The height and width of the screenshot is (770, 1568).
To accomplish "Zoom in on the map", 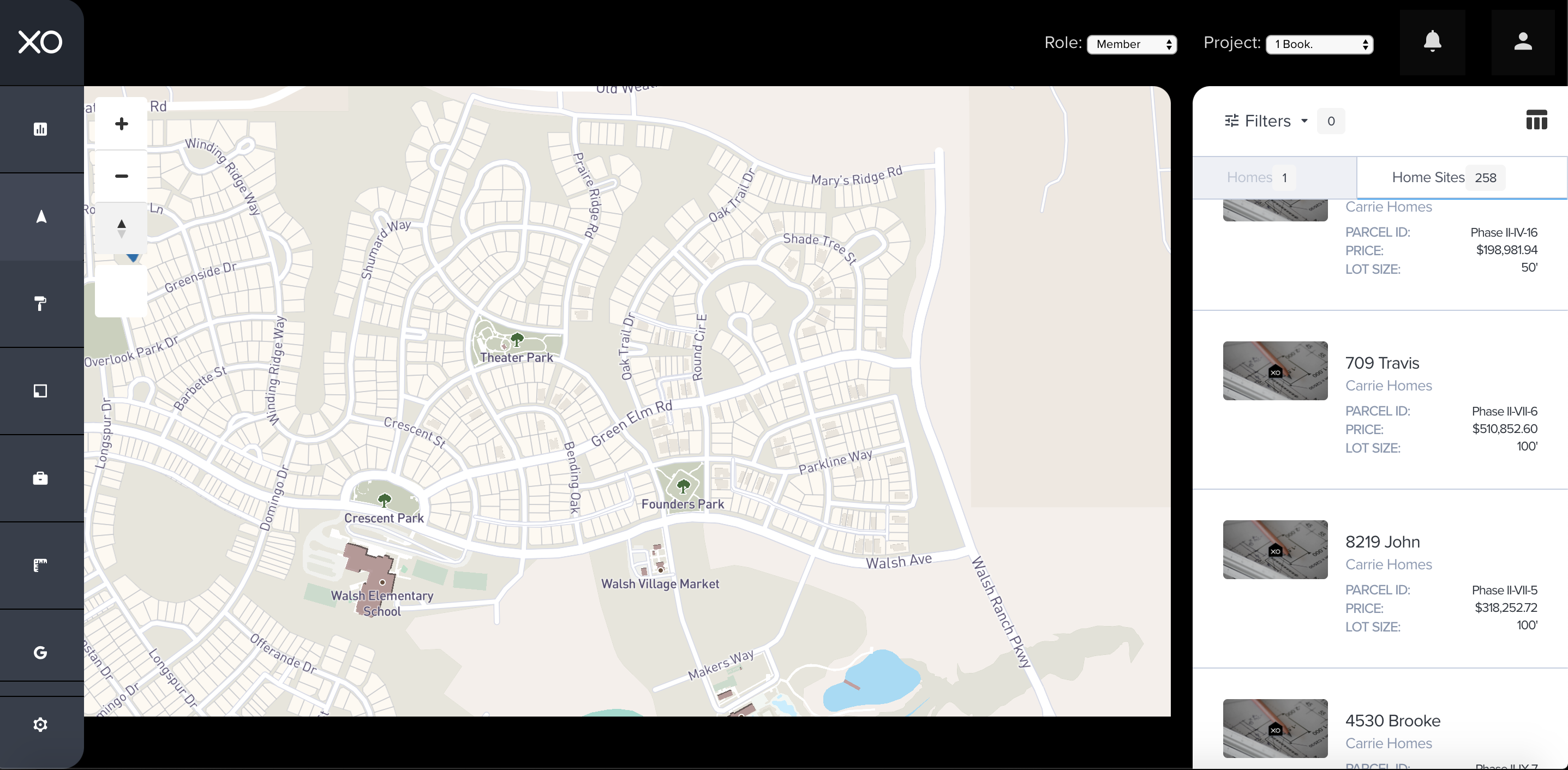I will pyautogui.click(x=121, y=124).
